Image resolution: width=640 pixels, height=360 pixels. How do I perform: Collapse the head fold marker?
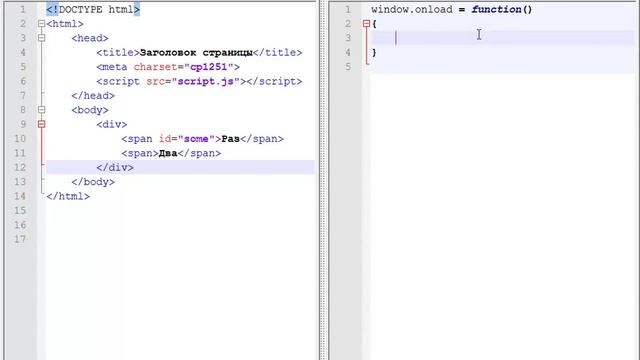pyautogui.click(x=41, y=38)
